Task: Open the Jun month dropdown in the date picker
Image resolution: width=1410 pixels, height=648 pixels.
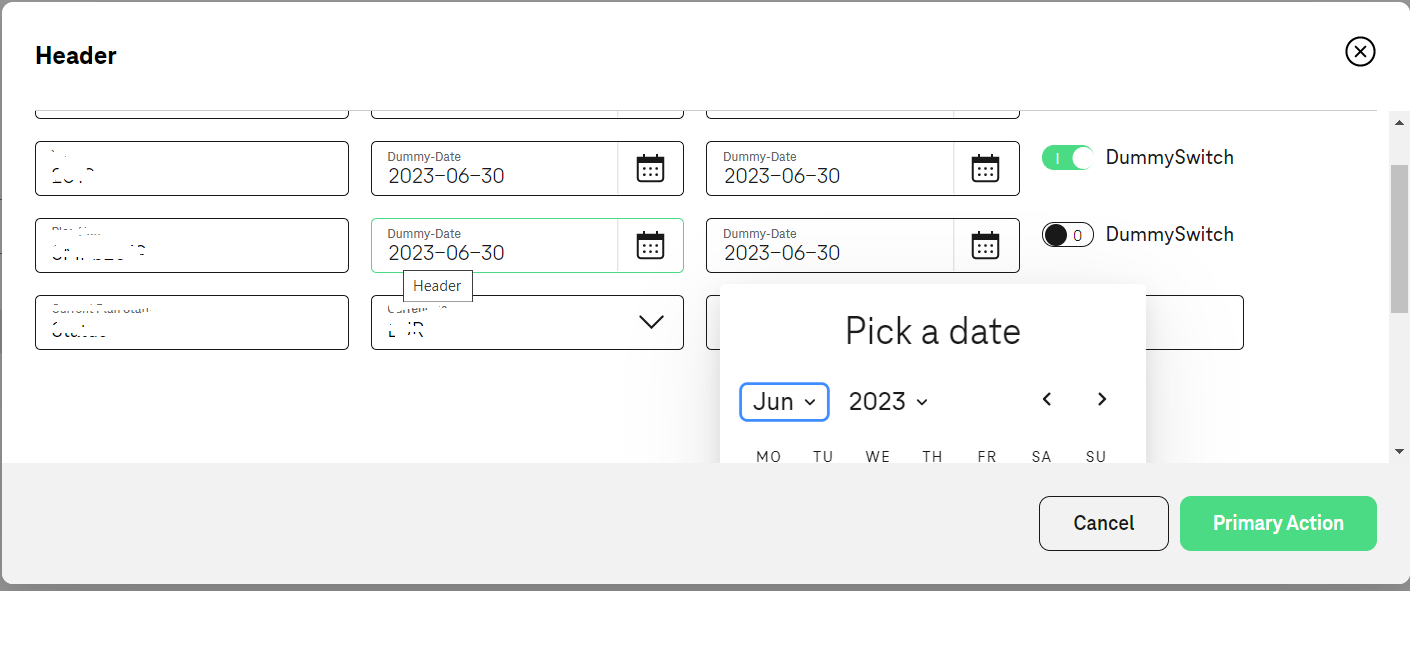Action: click(784, 401)
